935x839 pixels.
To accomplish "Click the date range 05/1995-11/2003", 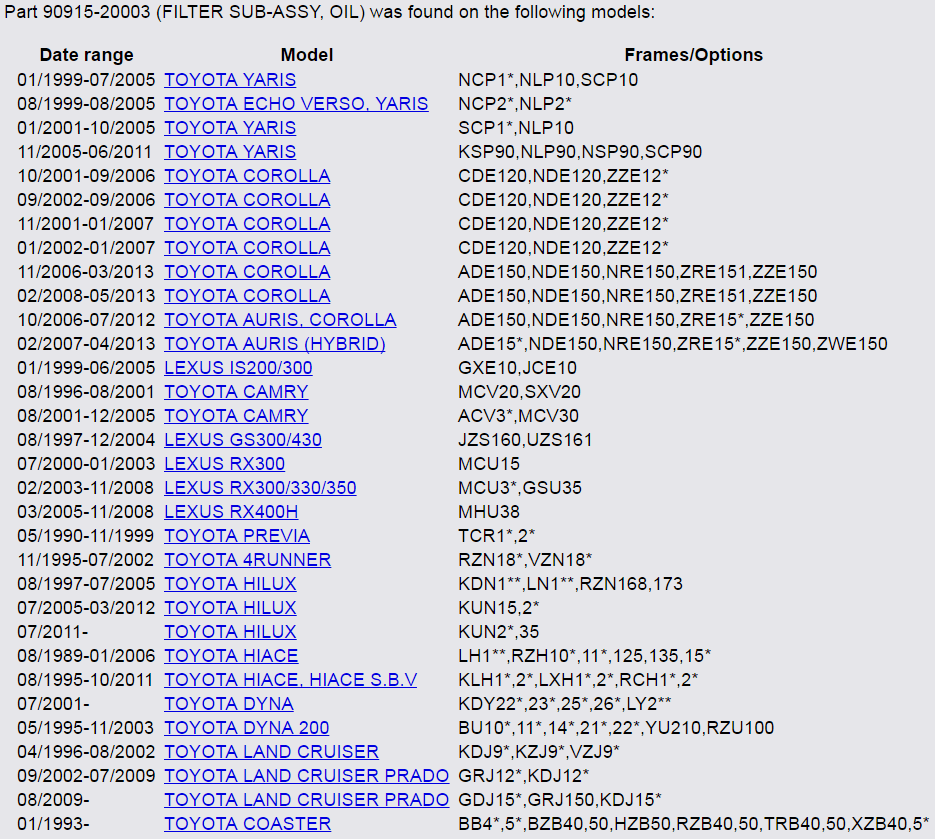I will (x=86, y=727).
